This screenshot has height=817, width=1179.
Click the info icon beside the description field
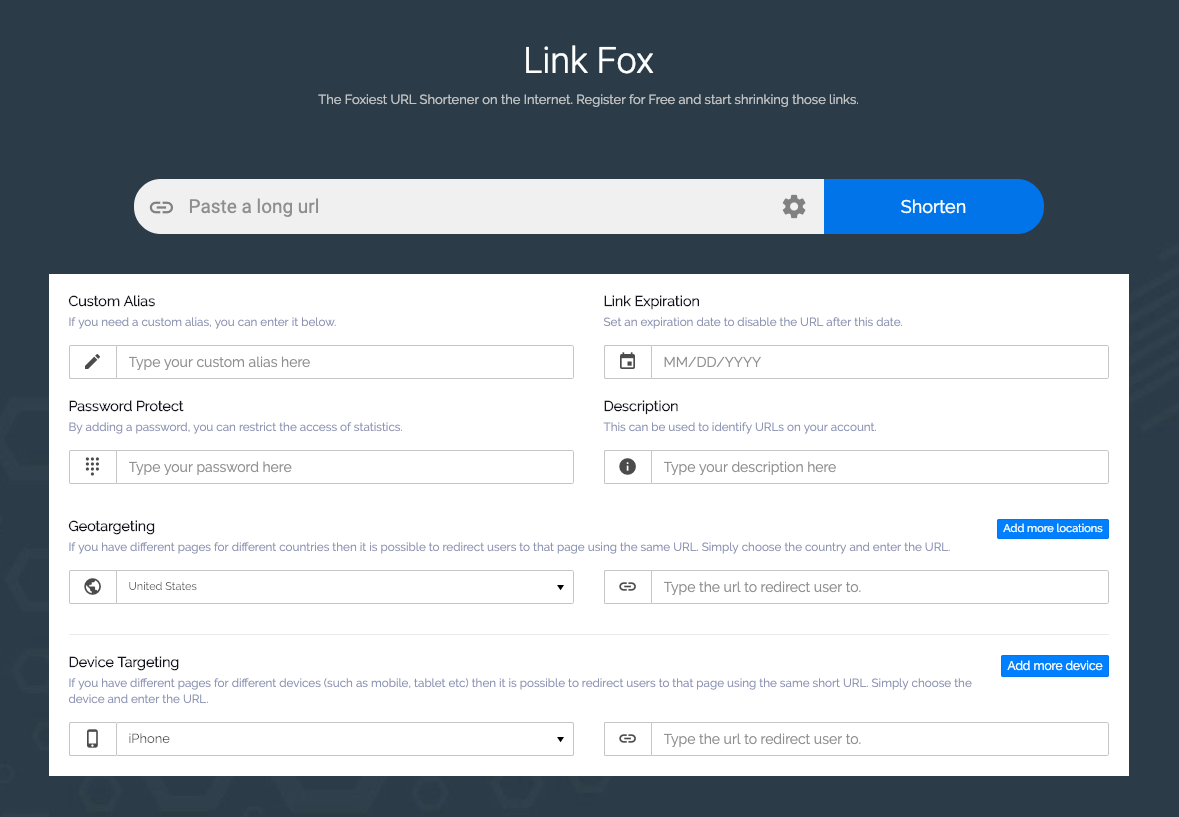point(627,466)
